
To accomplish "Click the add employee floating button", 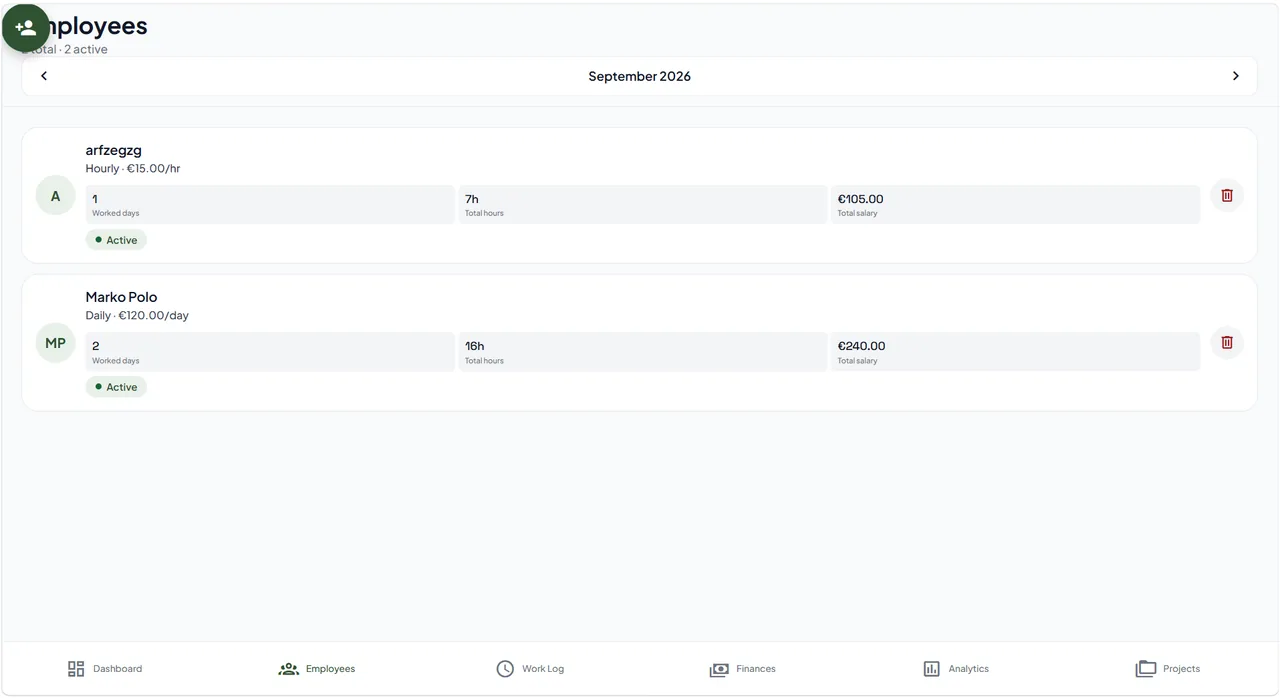I will pyautogui.click(x=26, y=28).
